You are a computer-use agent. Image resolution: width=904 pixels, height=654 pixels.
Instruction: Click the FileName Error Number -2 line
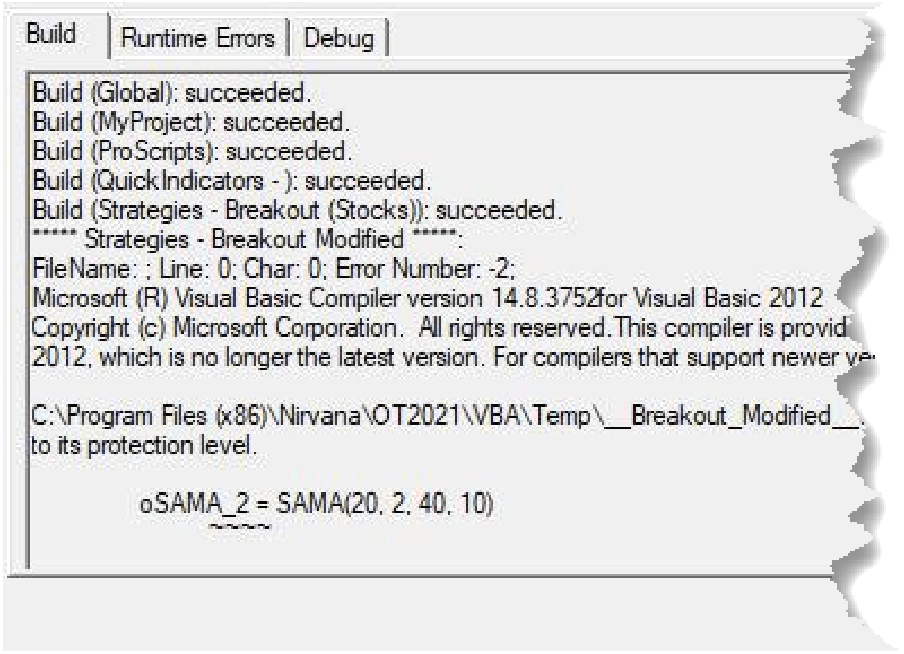click(x=274, y=269)
